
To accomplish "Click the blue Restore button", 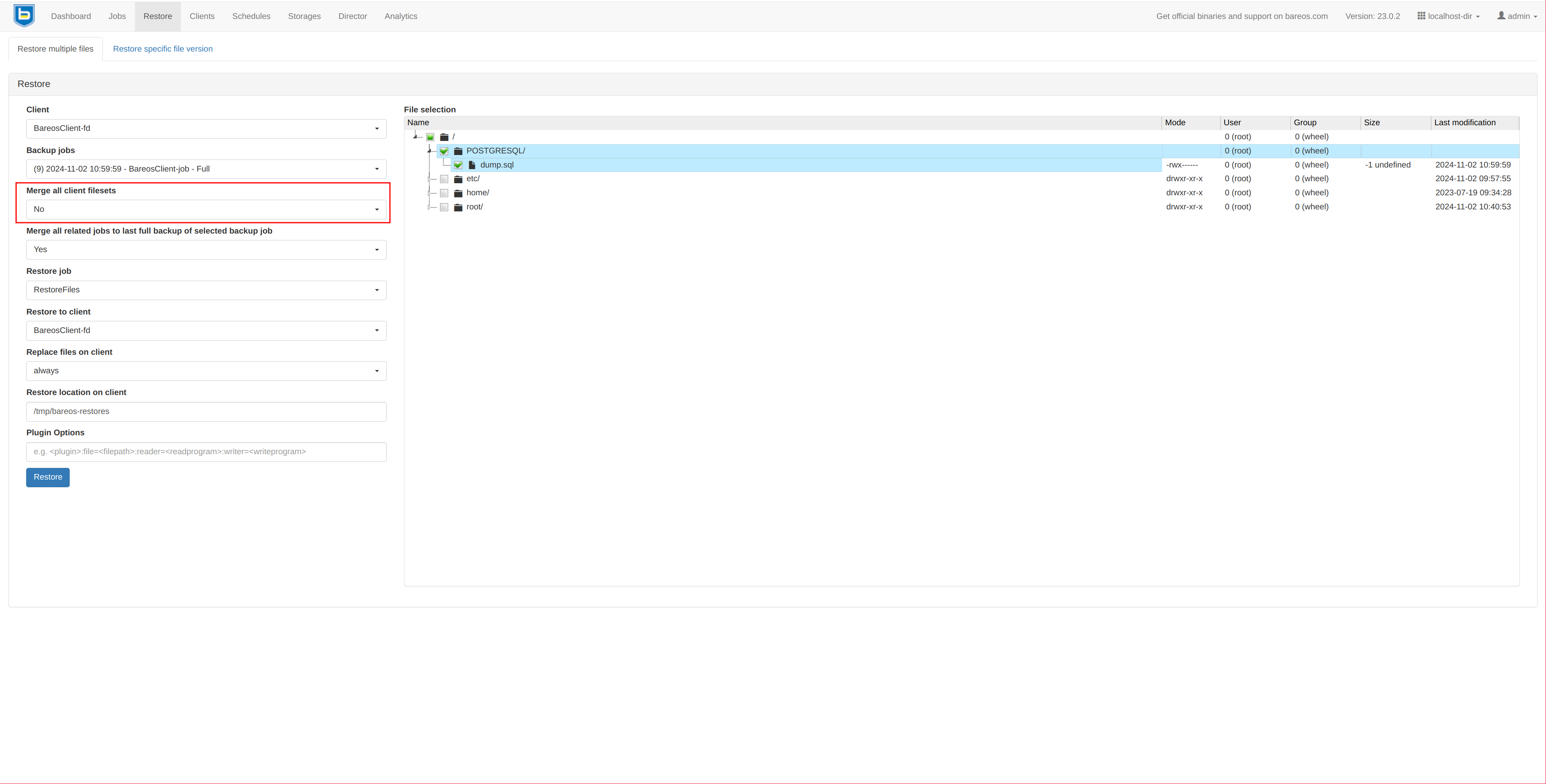I will point(48,478).
